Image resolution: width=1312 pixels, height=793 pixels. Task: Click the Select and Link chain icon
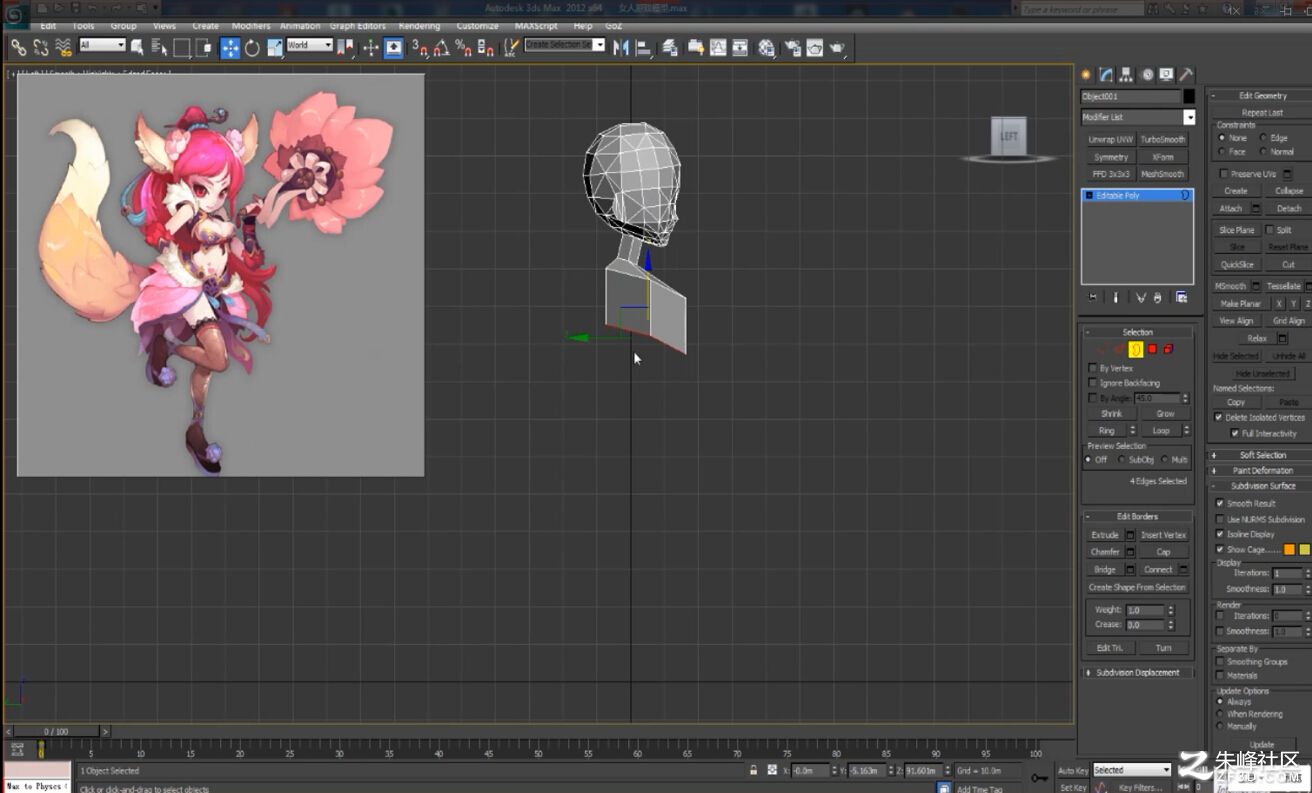coord(18,47)
